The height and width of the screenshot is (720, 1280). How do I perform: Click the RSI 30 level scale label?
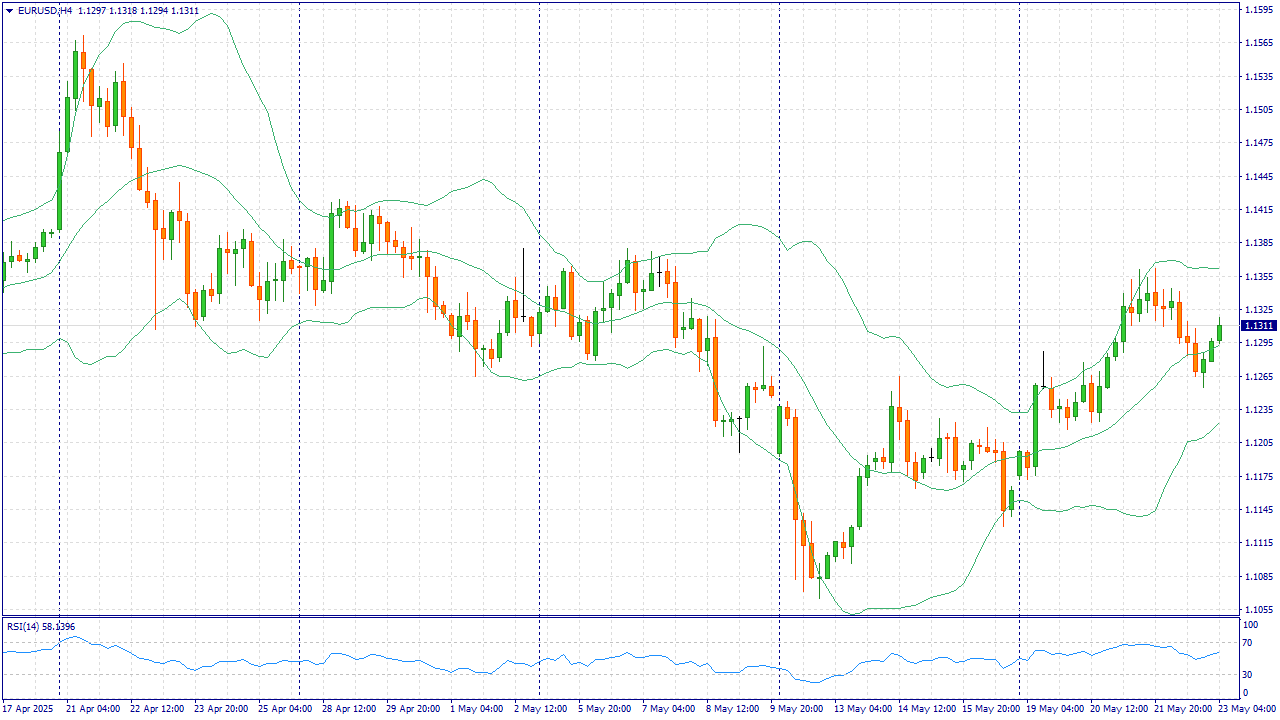(1246, 673)
